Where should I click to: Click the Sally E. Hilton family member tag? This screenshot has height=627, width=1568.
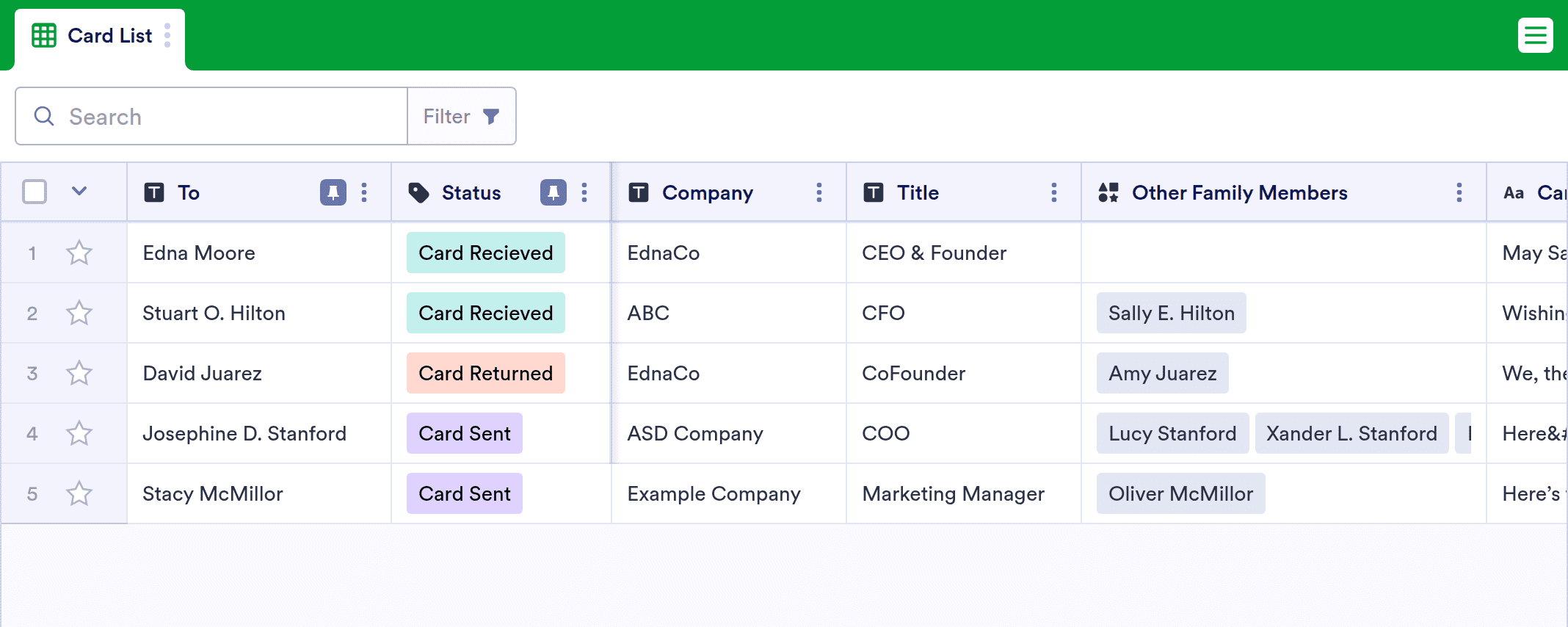(1171, 313)
